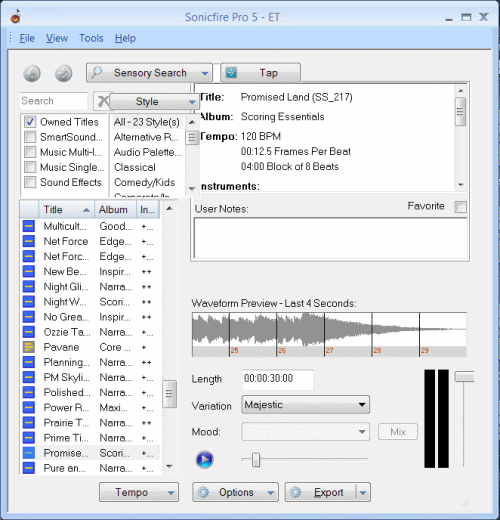Image resolution: width=500 pixels, height=520 pixels.
Task: Click the track icon beside Pure an...
Action: click(29, 468)
